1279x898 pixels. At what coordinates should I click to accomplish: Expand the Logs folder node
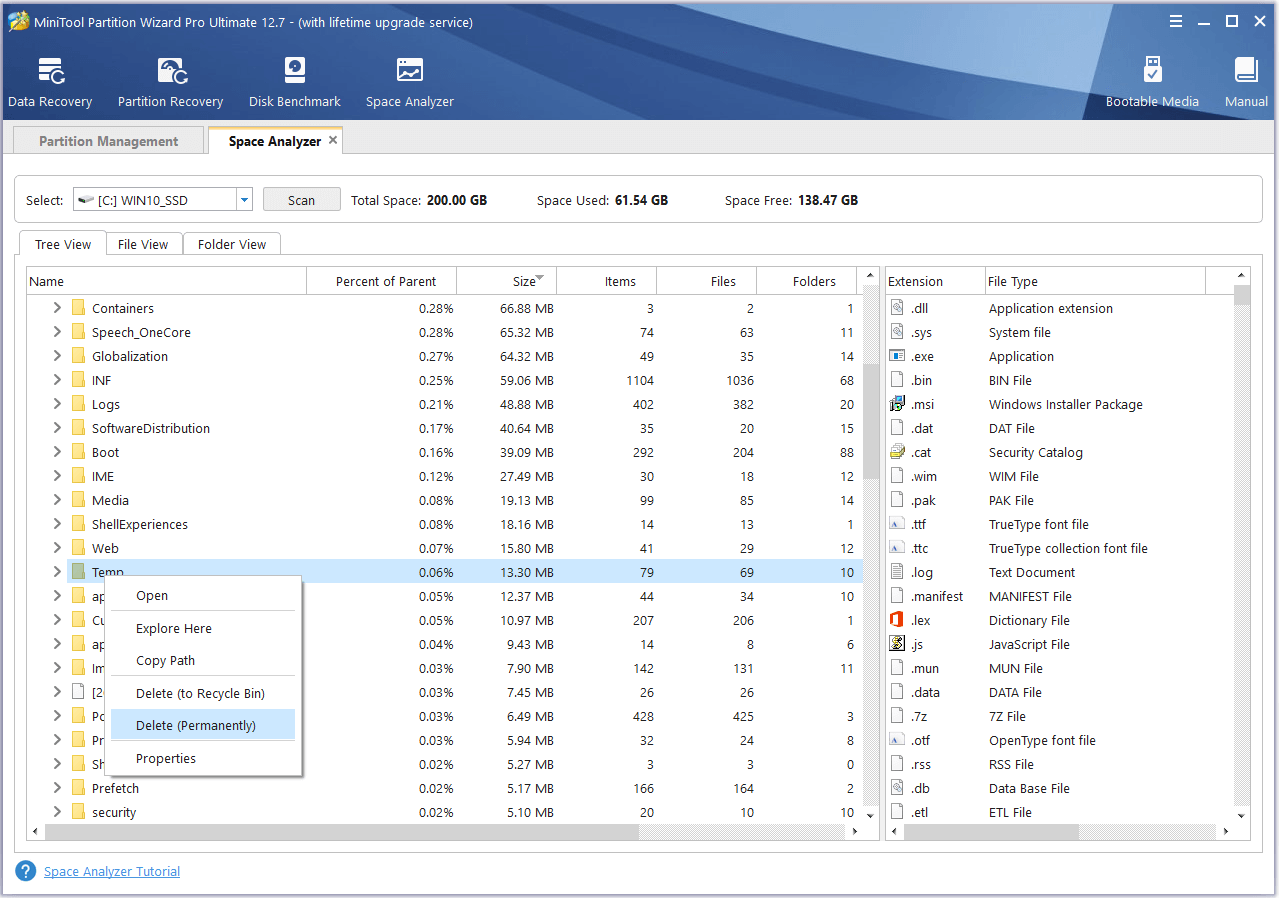click(57, 405)
